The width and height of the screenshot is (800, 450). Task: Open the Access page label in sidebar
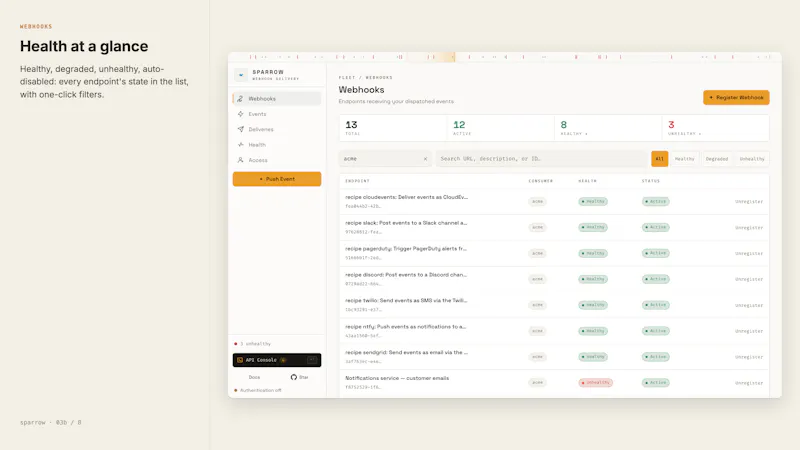[x=258, y=160]
